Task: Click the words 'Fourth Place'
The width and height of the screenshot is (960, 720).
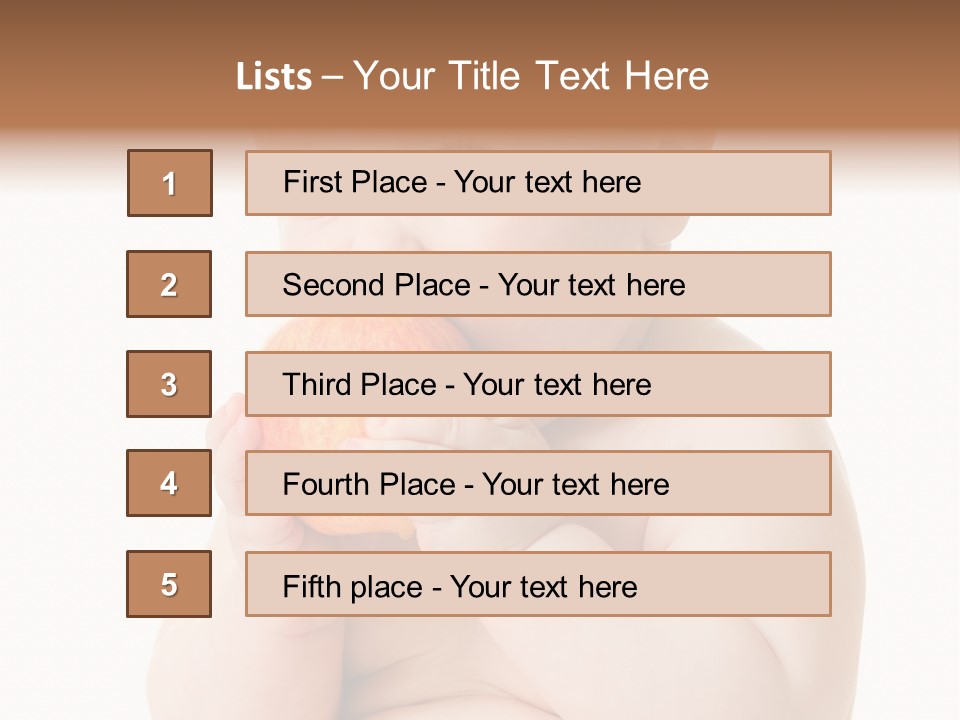Action: click(x=369, y=484)
